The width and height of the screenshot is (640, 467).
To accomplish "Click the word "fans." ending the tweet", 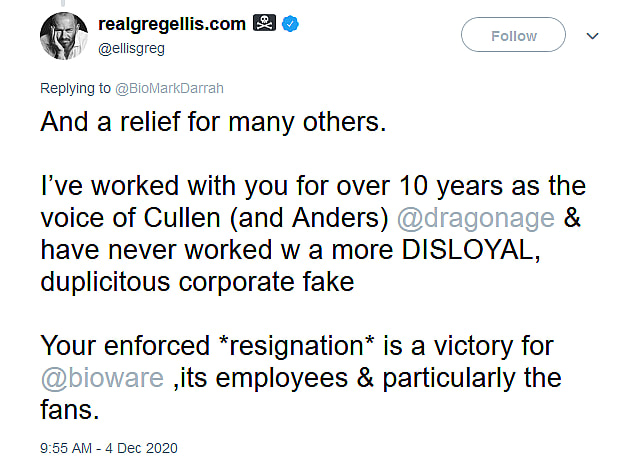I will [x=74, y=411].
